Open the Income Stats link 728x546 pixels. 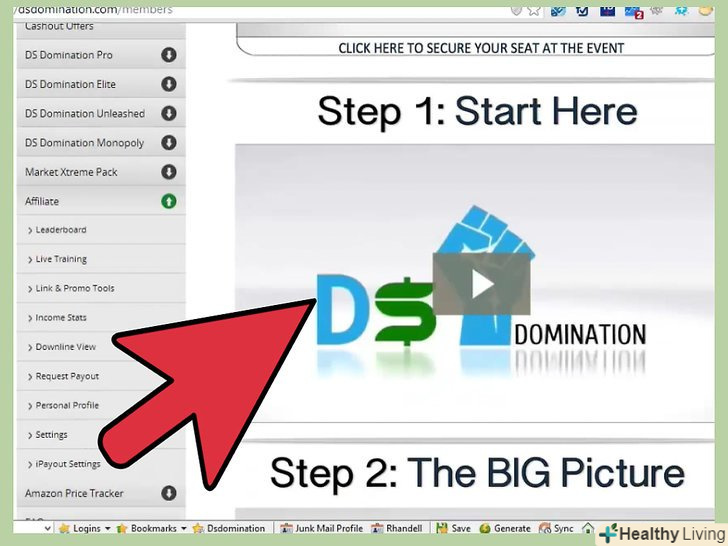[61, 318]
